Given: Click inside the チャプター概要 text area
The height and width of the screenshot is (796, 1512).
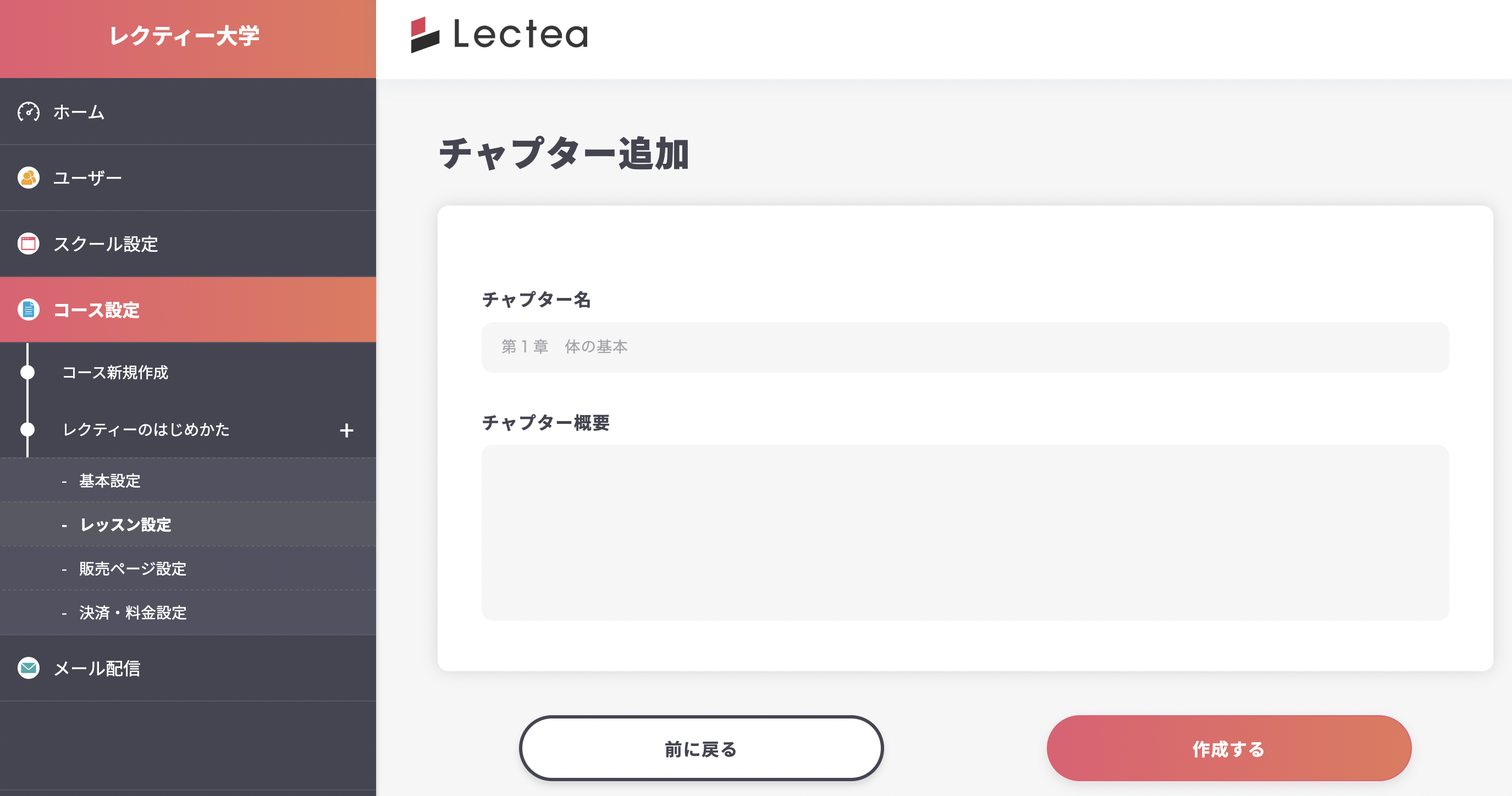Looking at the screenshot, I should coord(965,532).
